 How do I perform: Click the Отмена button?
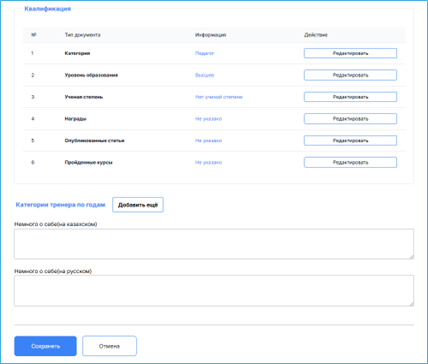point(109,346)
